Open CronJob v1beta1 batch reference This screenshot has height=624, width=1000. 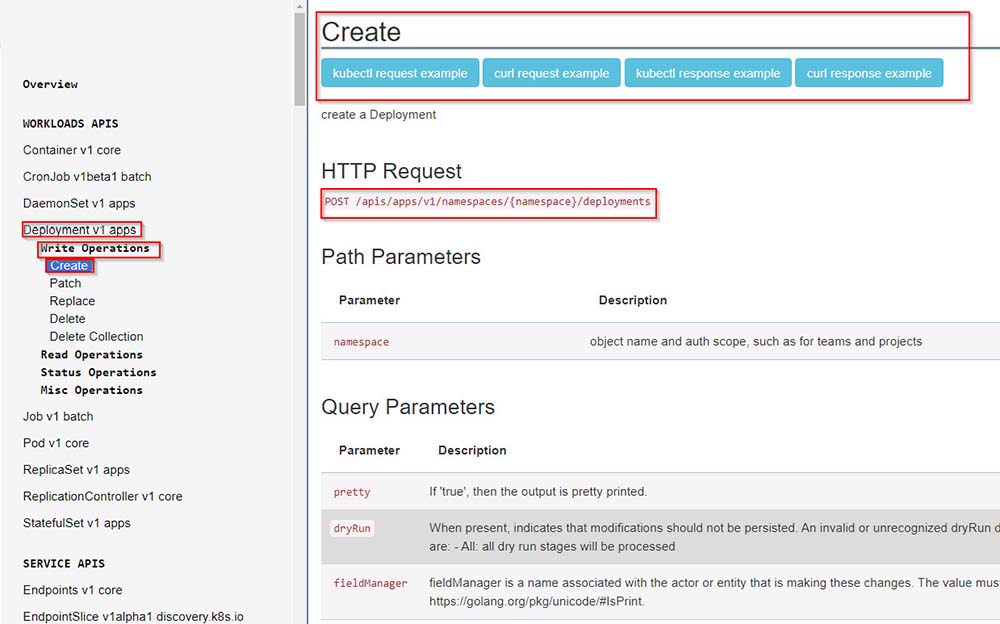[x=87, y=177]
